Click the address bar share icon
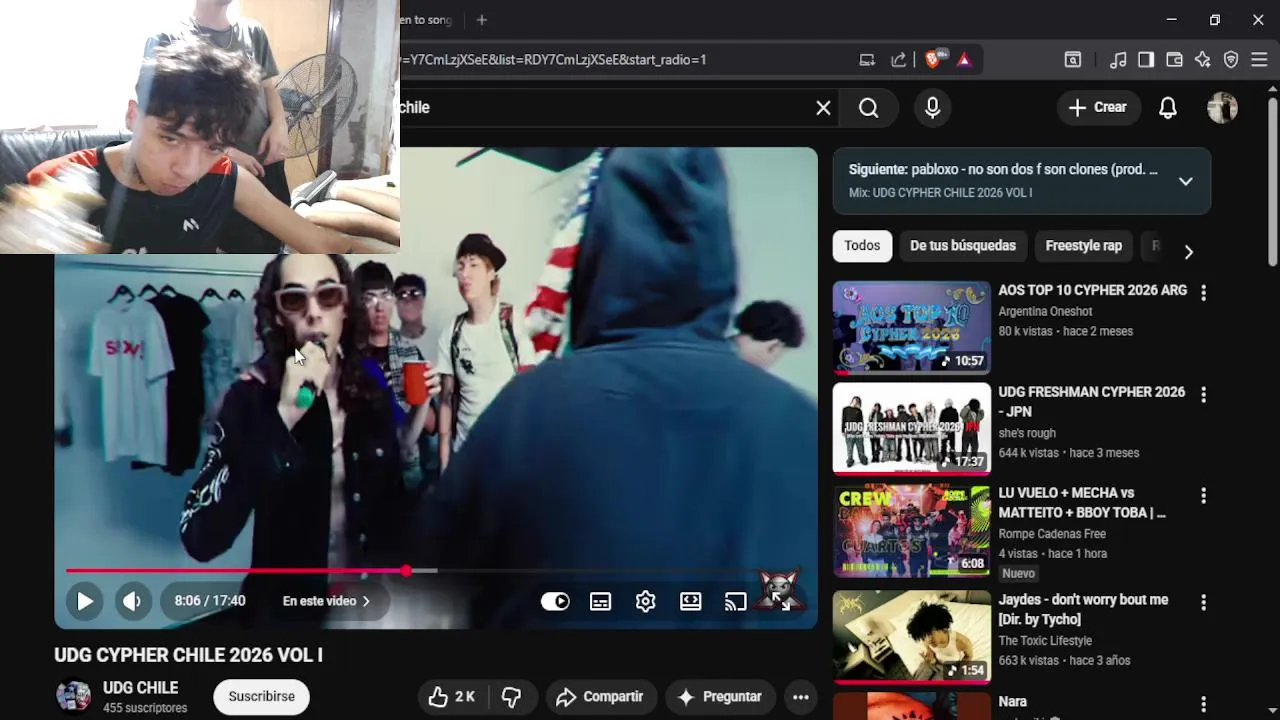1280x720 pixels. [x=898, y=60]
